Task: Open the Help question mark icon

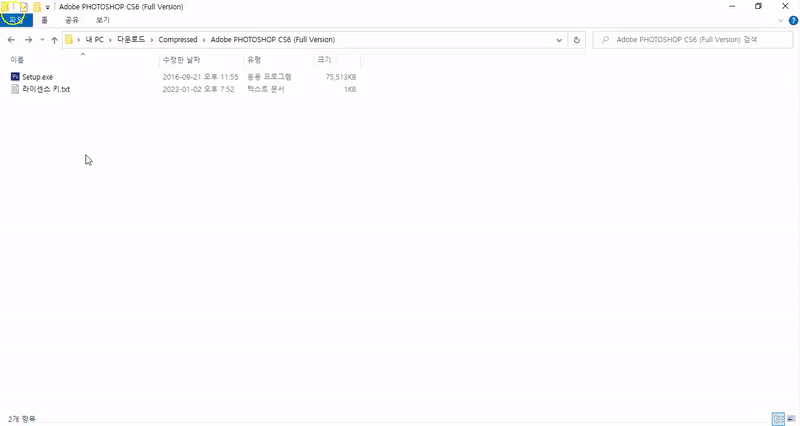Action: (x=793, y=20)
